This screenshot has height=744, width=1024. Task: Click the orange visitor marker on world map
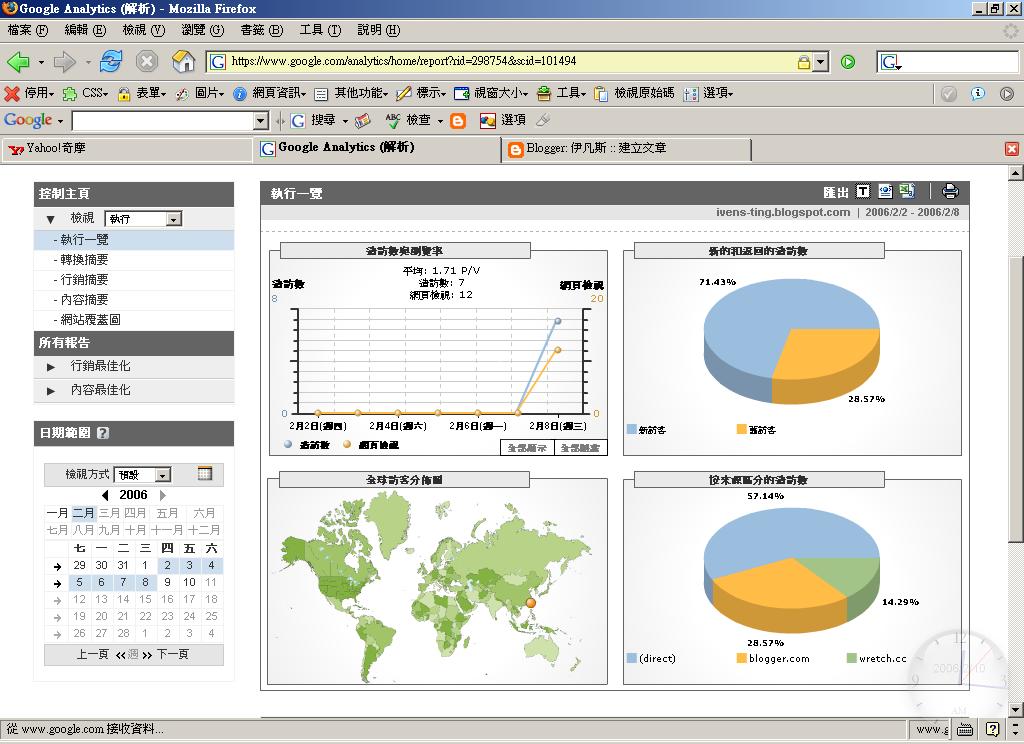click(530, 603)
